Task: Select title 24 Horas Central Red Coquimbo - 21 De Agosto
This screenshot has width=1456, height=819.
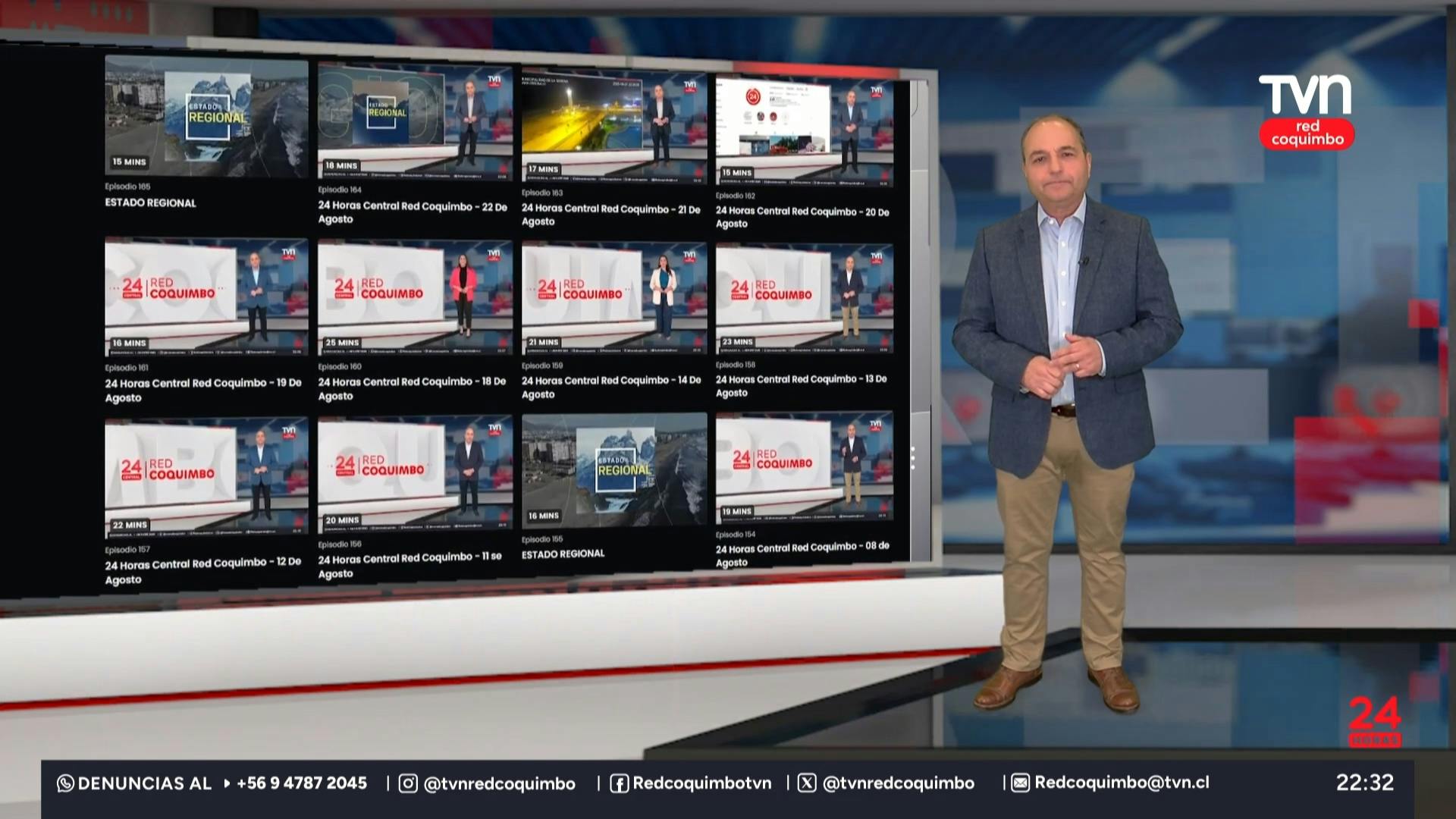Action: pyautogui.click(x=611, y=215)
